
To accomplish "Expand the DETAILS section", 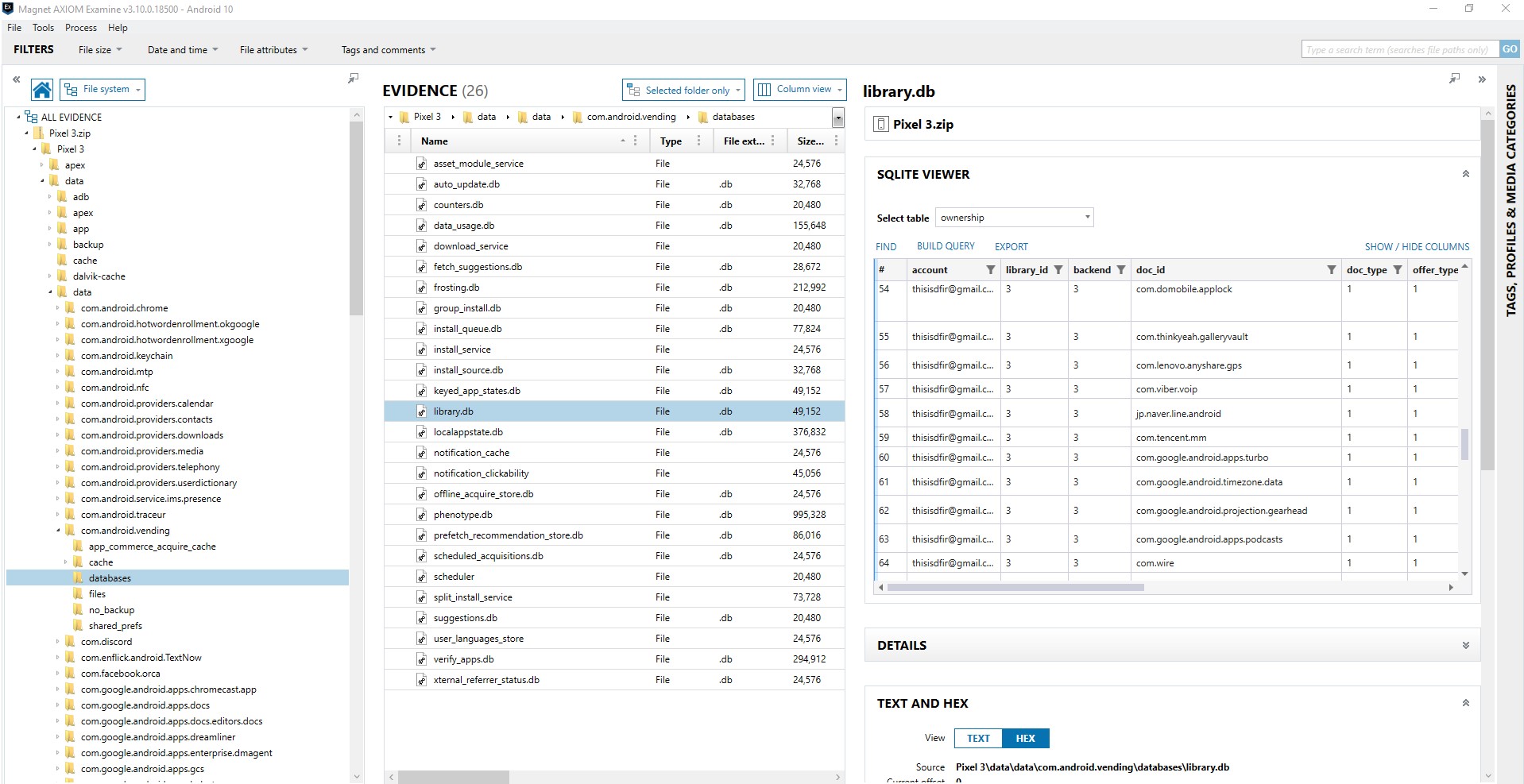I will coord(1465,646).
